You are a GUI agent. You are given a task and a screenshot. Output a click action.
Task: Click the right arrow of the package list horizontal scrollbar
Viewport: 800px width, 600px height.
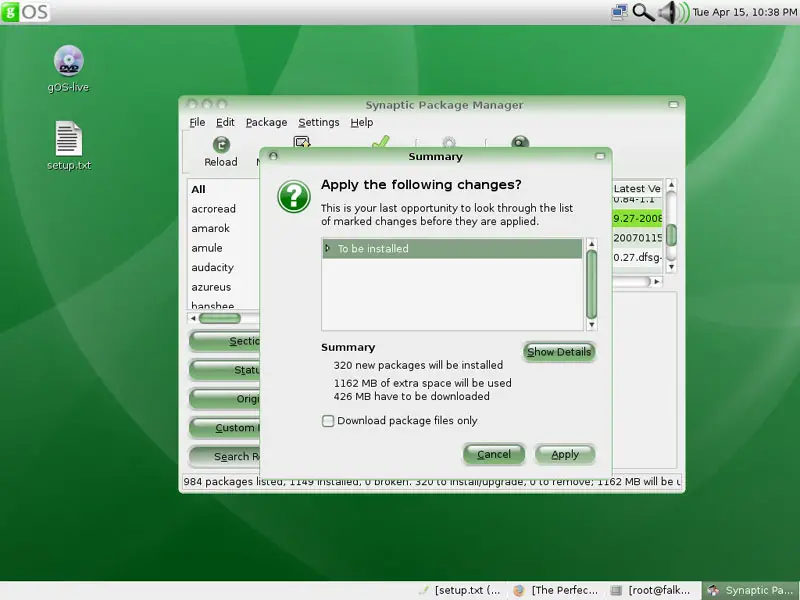(x=657, y=281)
